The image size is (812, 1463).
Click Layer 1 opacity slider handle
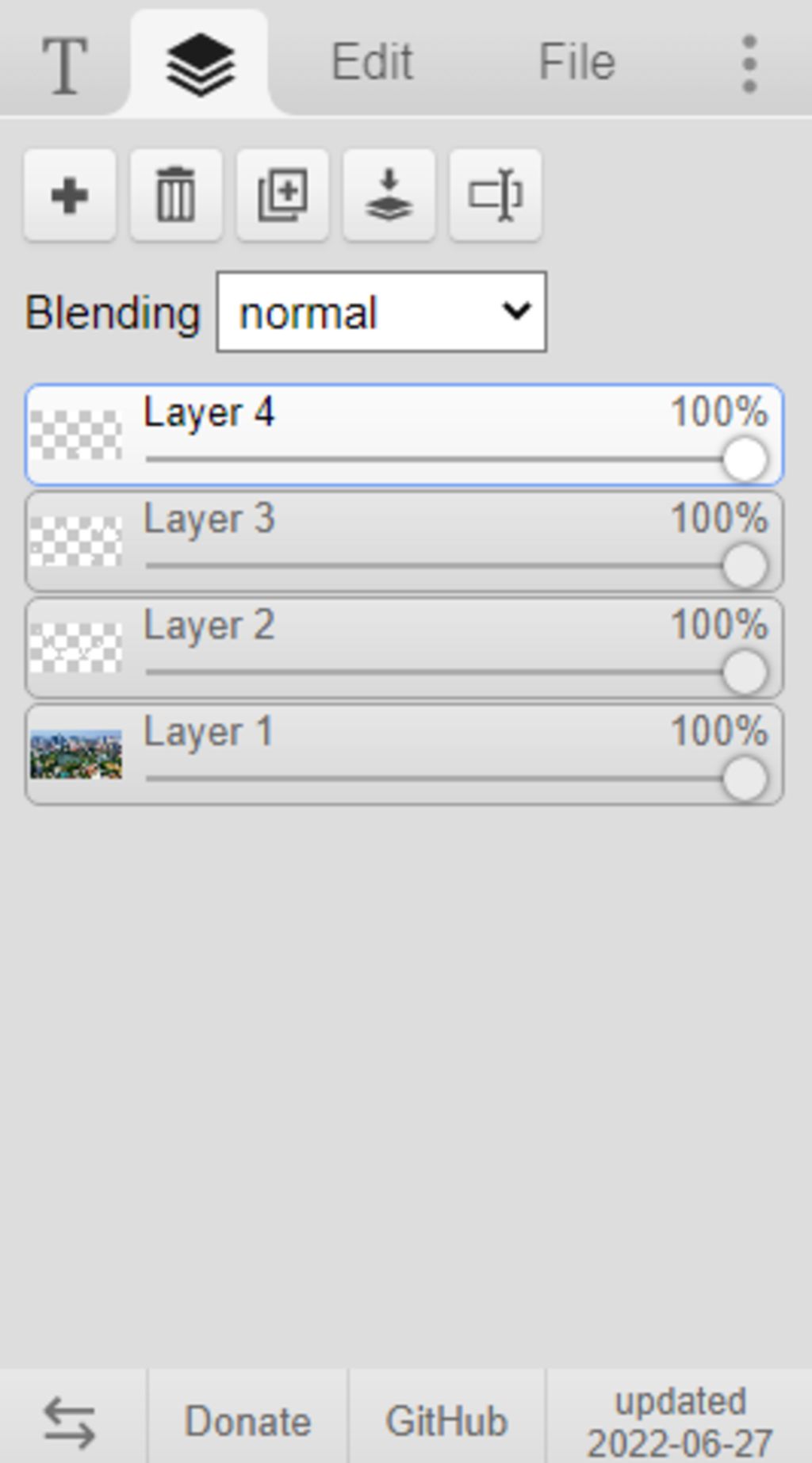coord(745,779)
